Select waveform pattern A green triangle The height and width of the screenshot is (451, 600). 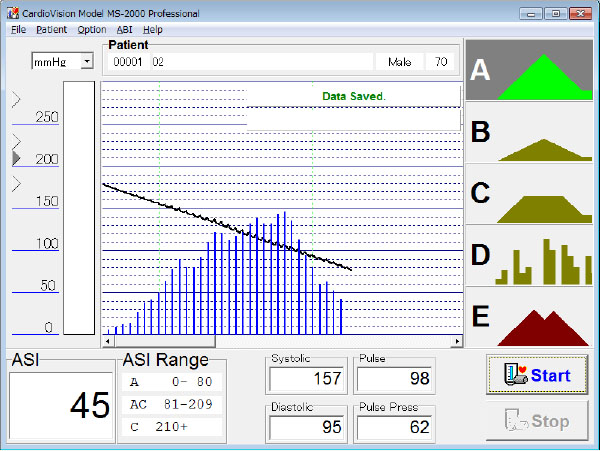click(x=529, y=70)
